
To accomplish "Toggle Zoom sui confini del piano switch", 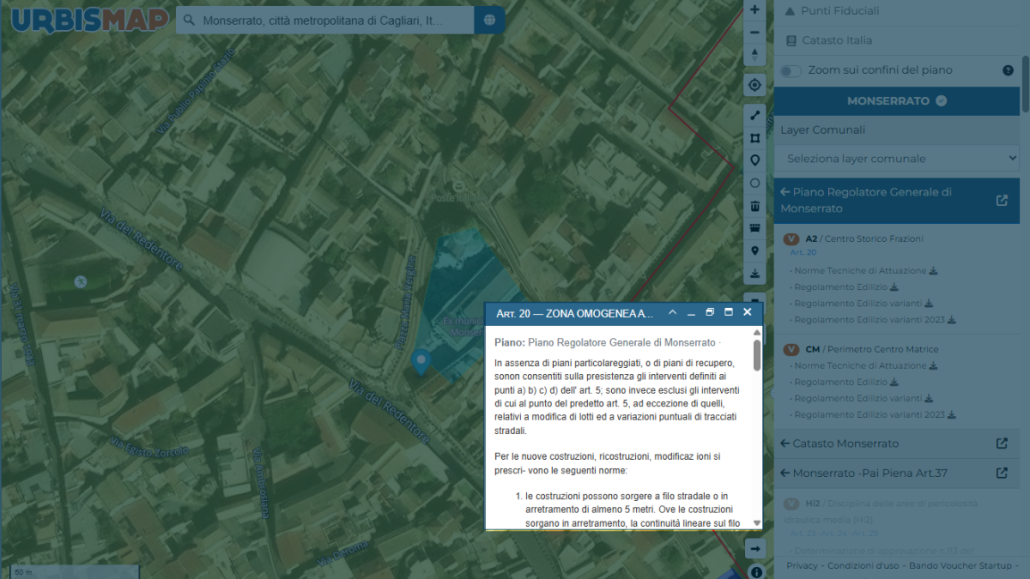I will 791,70.
